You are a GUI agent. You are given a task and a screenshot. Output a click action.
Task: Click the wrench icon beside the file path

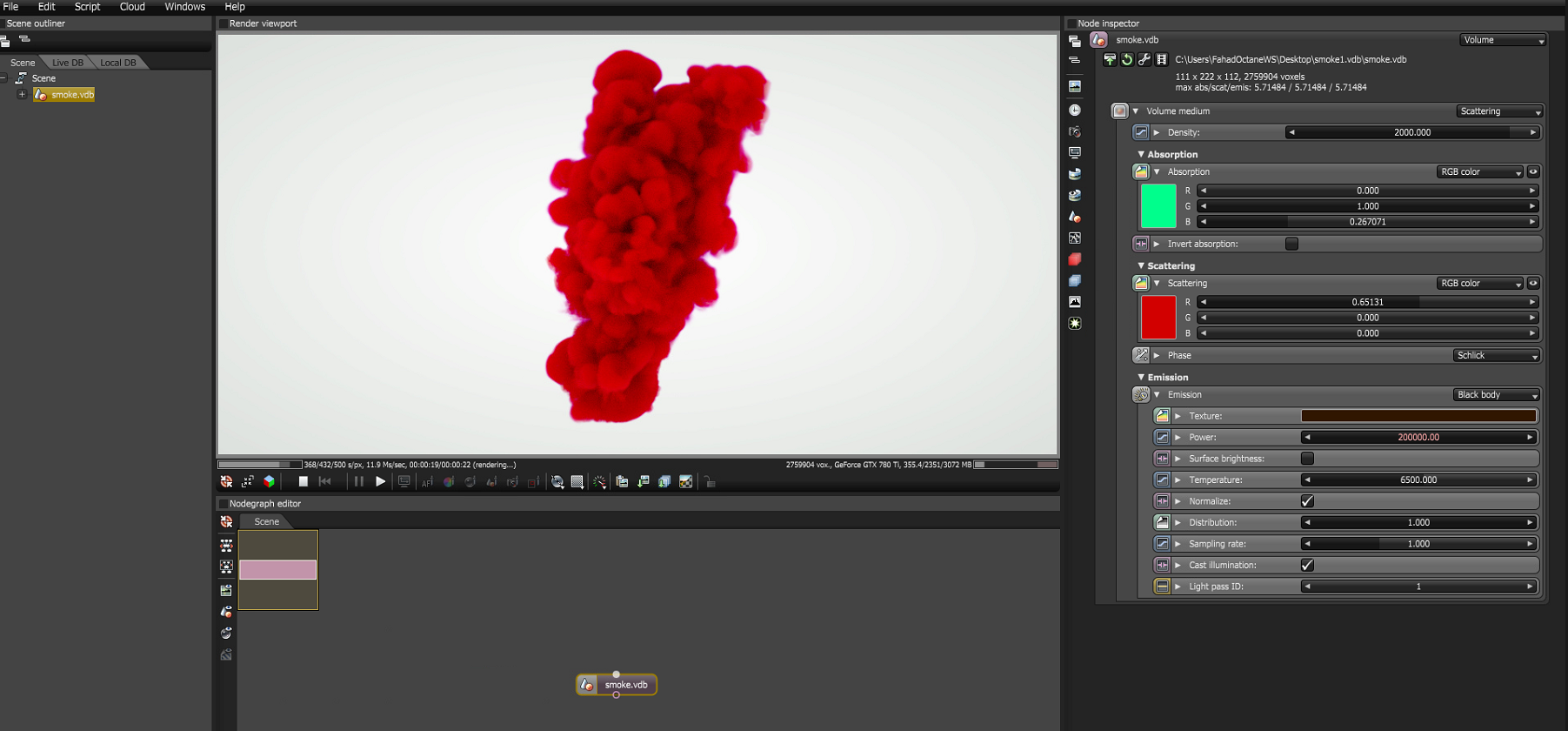click(1144, 59)
